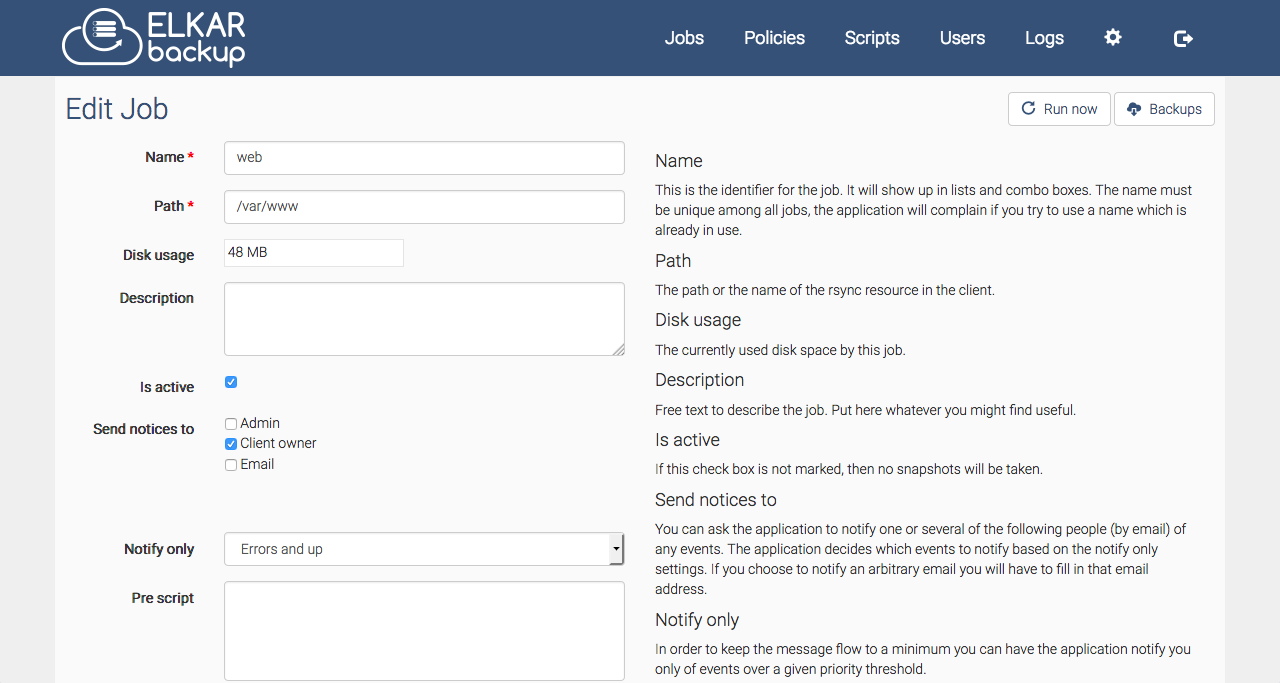Open the Users section

tap(962, 38)
